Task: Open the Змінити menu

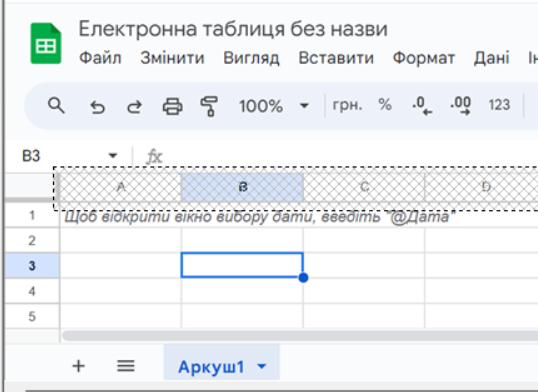Action: (x=172, y=58)
